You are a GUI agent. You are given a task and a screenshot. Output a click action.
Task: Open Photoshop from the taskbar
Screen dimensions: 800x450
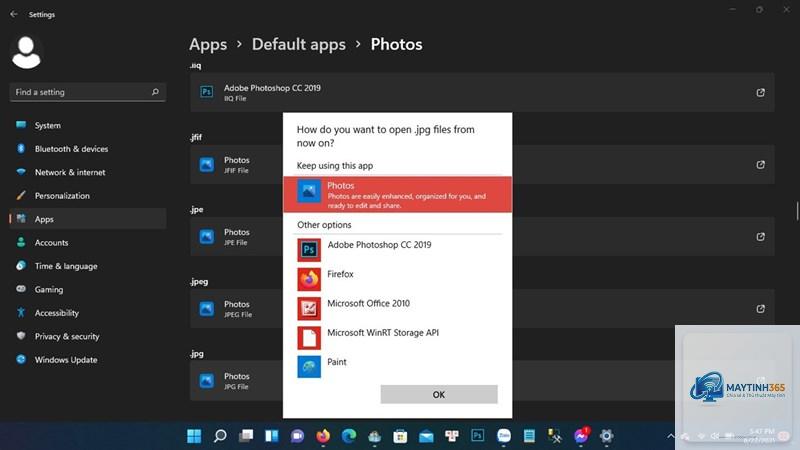[x=478, y=436]
